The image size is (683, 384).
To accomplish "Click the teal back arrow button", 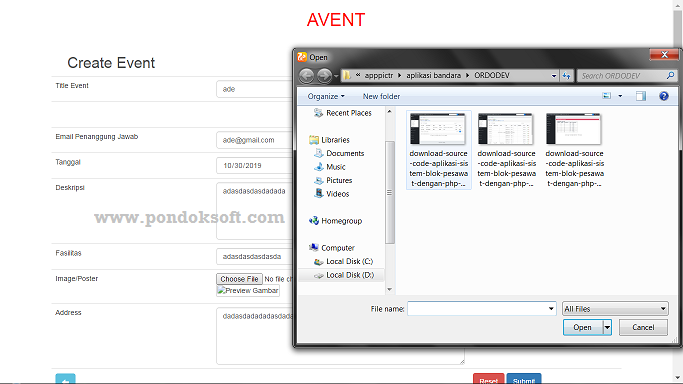I will [x=65, y=379].
